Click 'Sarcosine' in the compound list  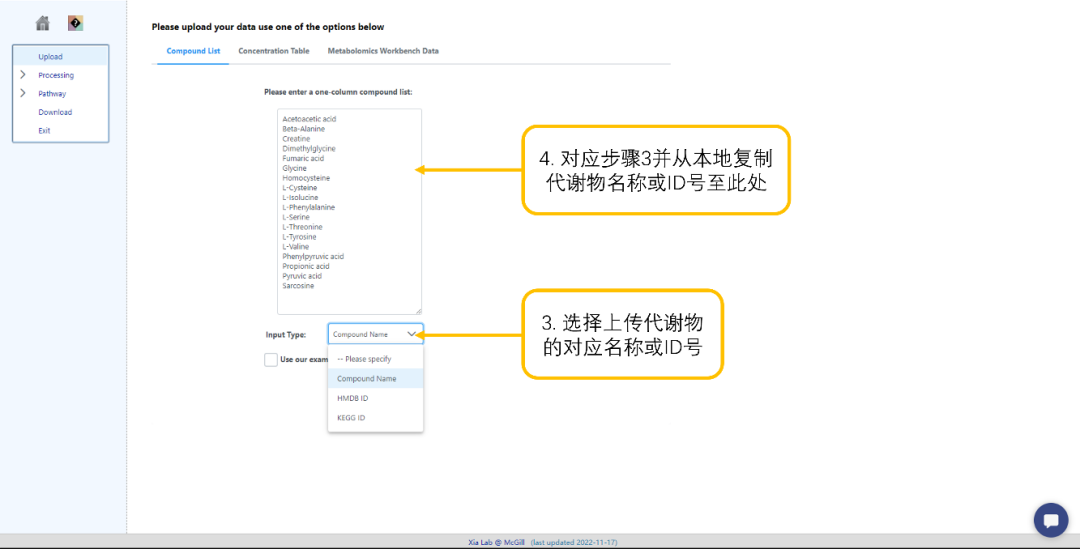click(298, 286)
